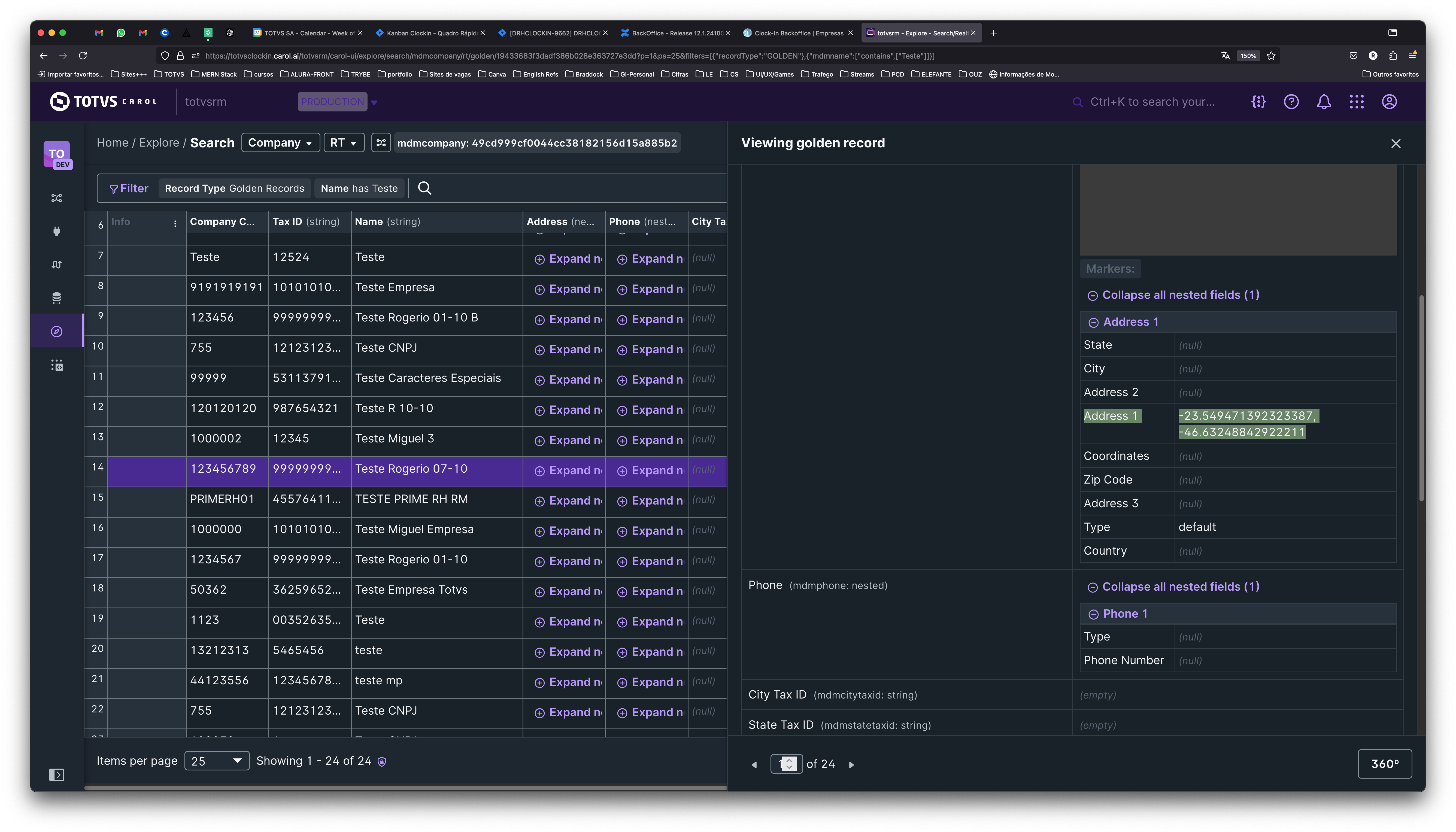Click the search magnifier in filter bar
The width and height of the screenshot is (1456, 832).
click(424, 188)
